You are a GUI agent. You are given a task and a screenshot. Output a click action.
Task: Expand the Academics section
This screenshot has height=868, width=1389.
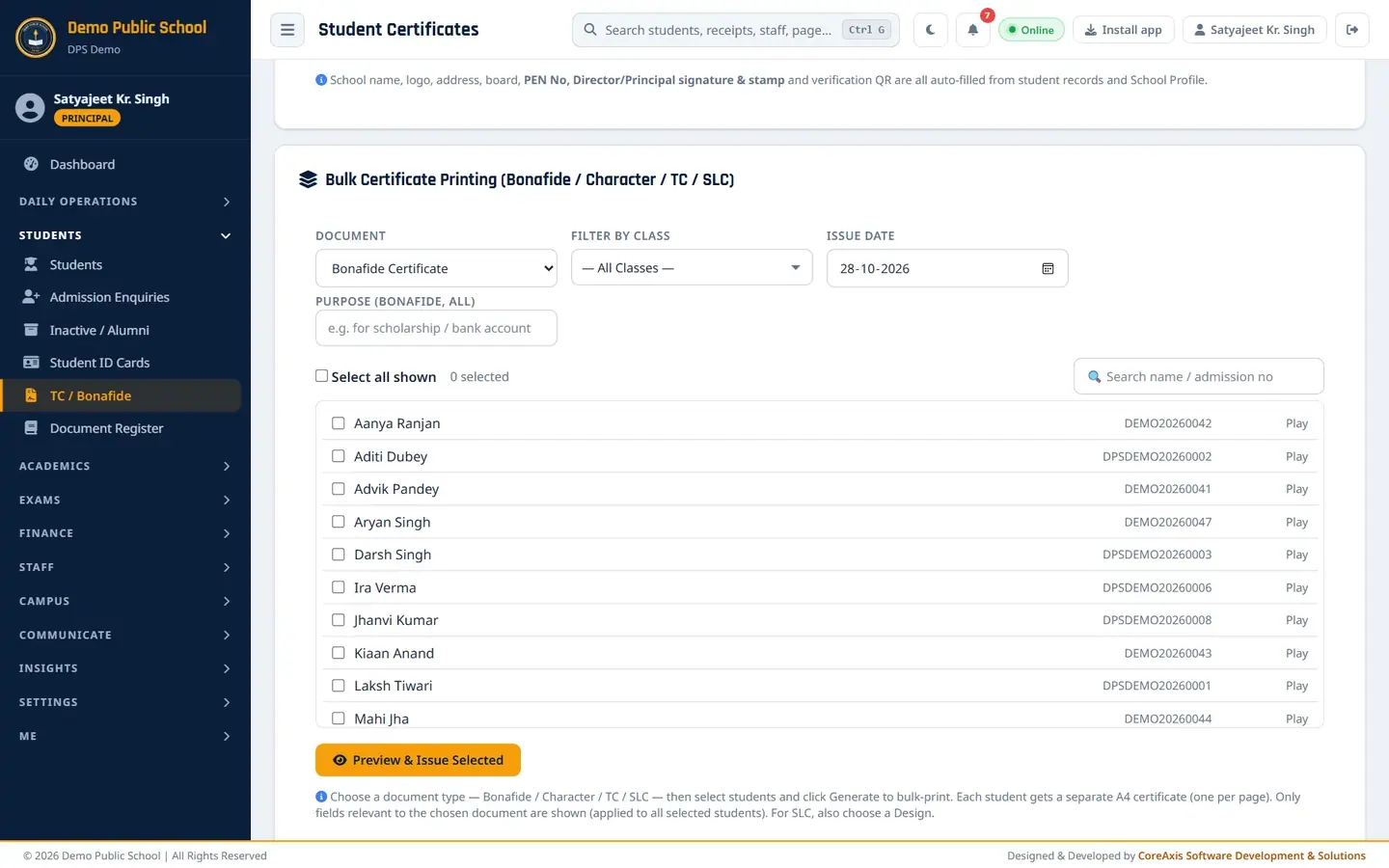click(x=125, y=466)
